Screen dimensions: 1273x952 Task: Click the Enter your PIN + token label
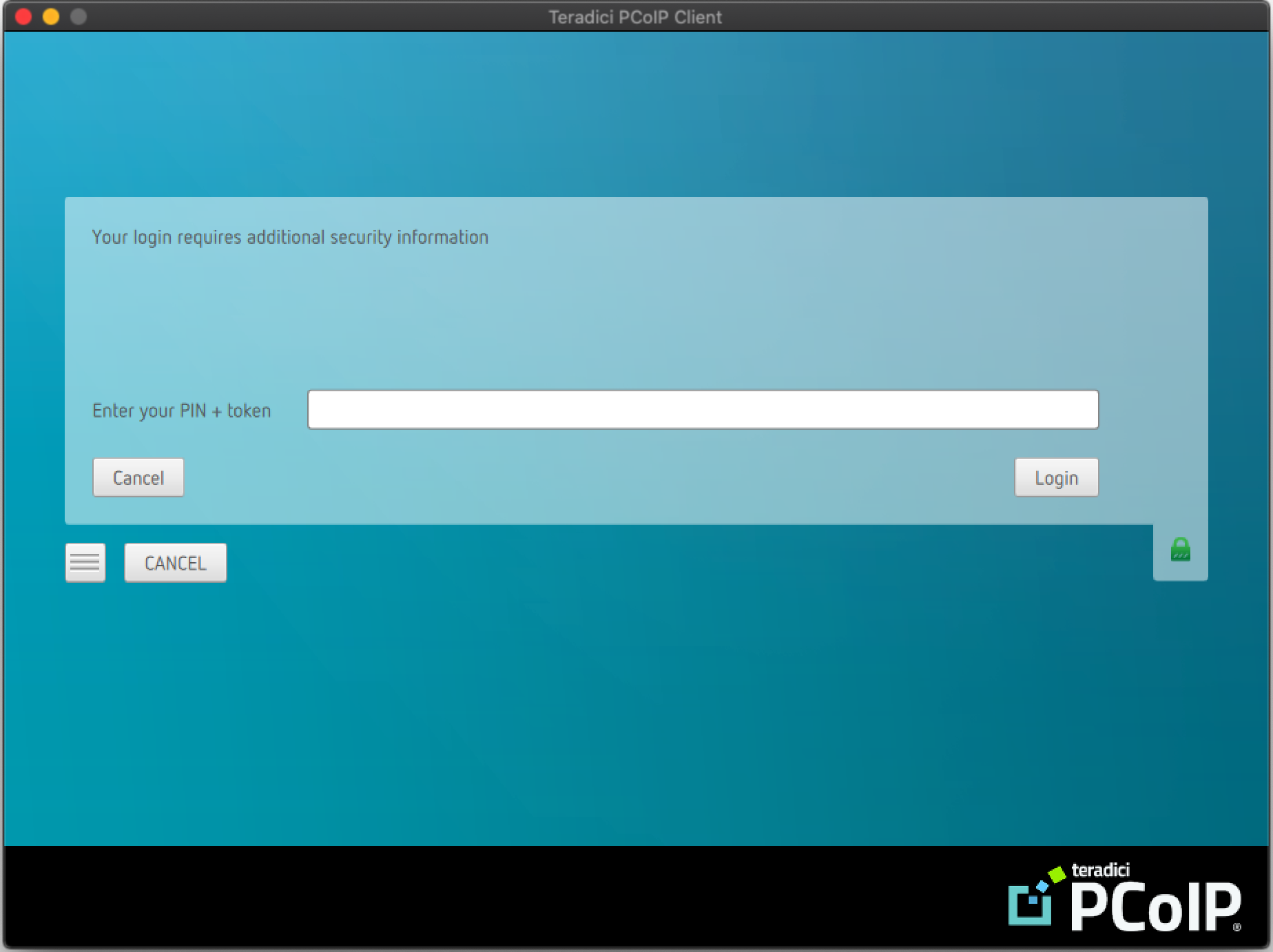point(182,411)
